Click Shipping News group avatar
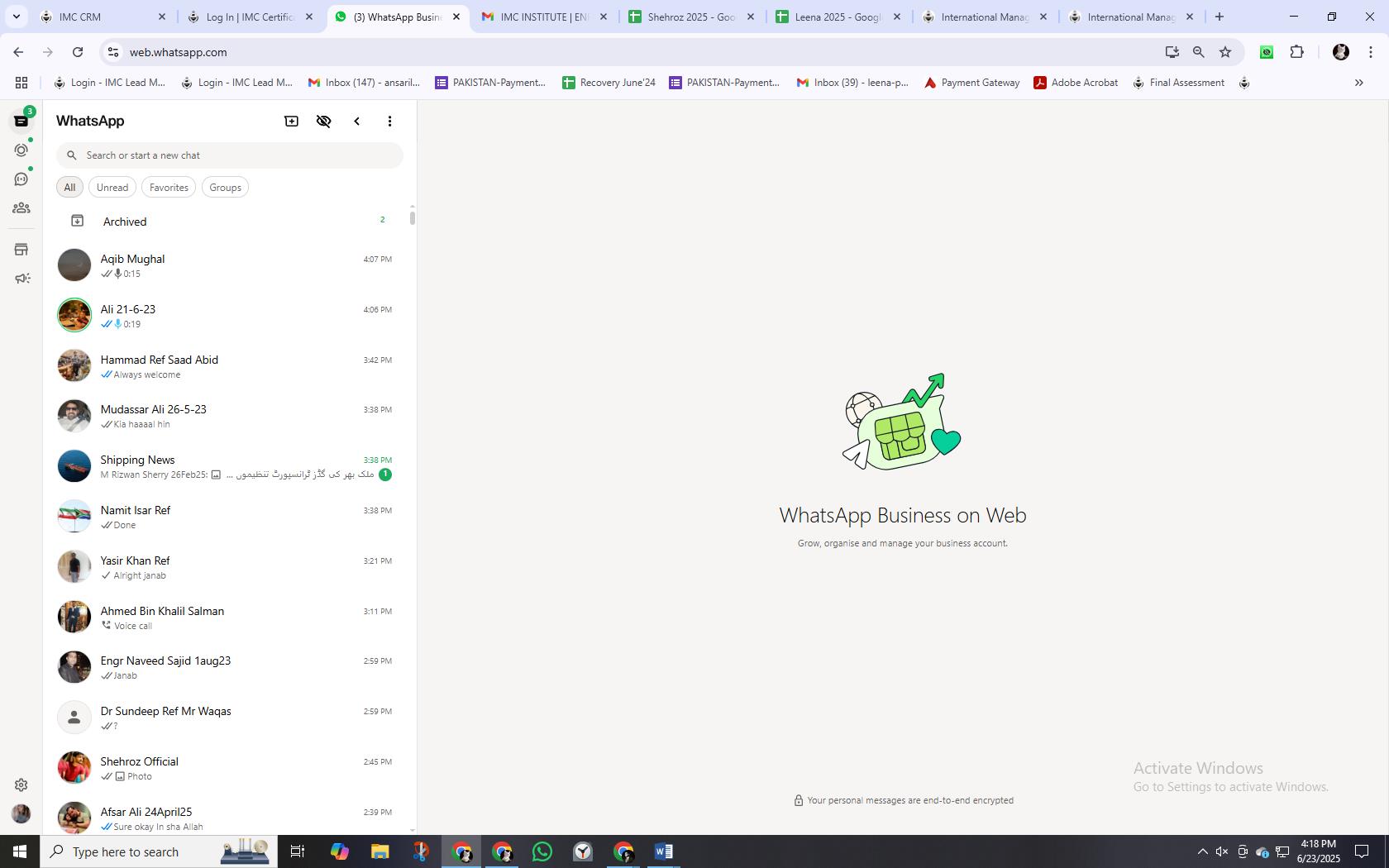The image size is (1389, 868). pos(74,466)
